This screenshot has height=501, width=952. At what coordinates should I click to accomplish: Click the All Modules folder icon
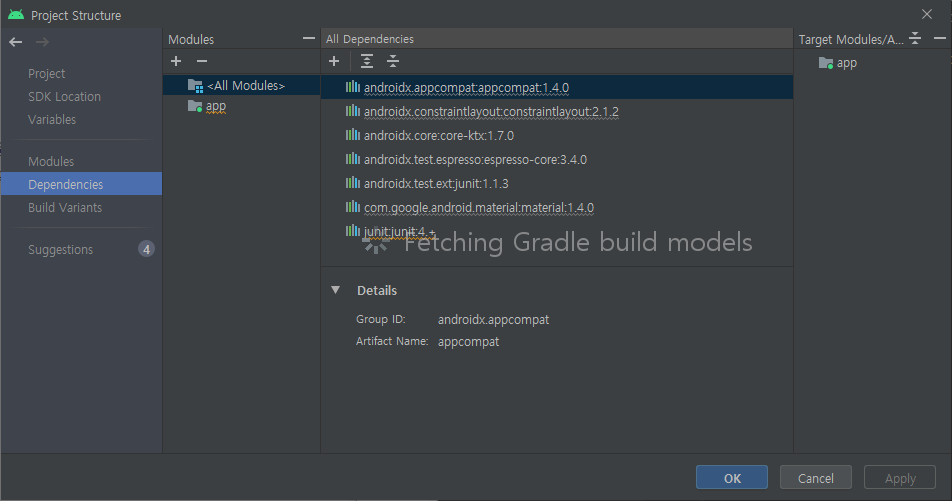coord(195,86)
